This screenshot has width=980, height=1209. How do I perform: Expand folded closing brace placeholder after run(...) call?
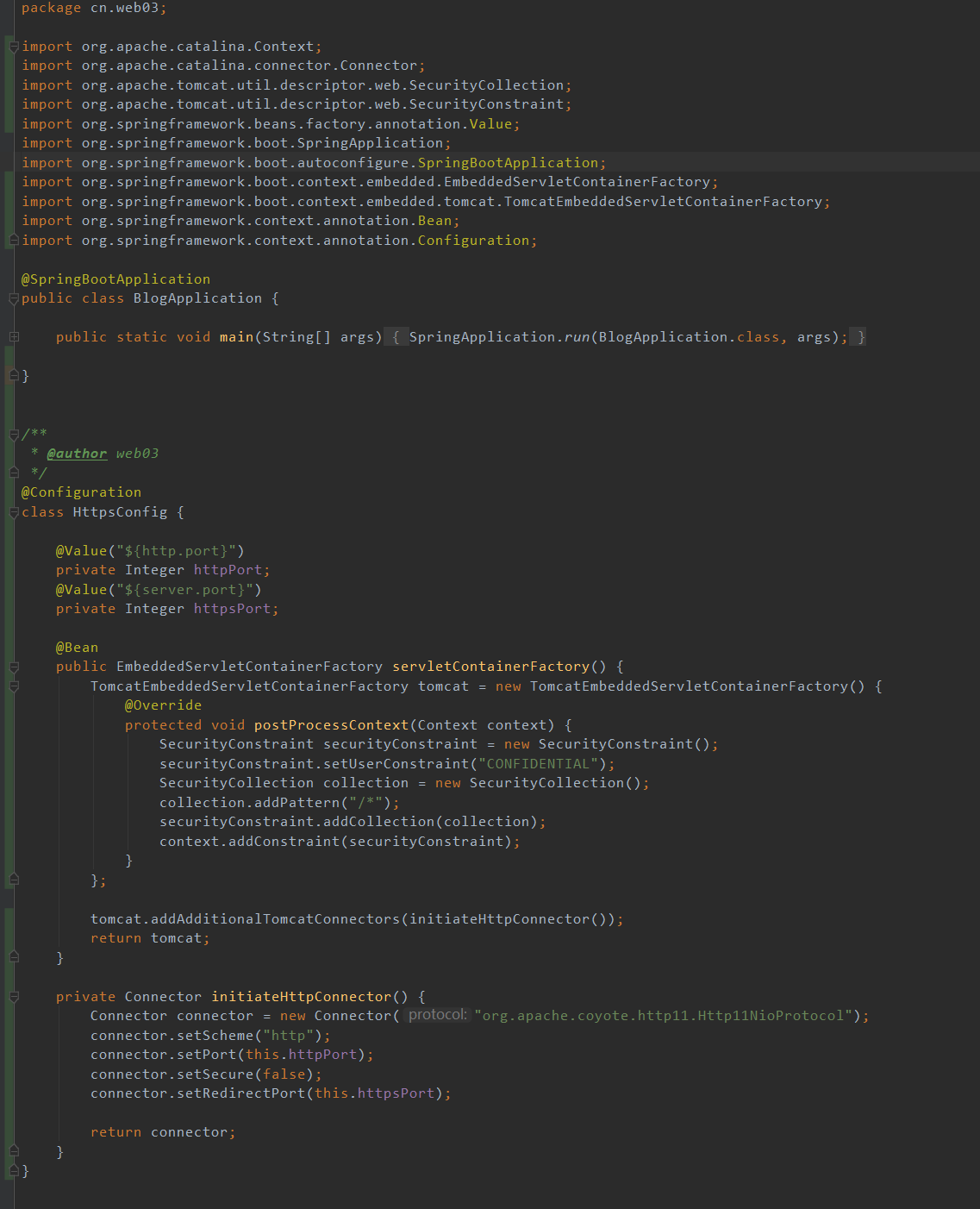[859, 337]
